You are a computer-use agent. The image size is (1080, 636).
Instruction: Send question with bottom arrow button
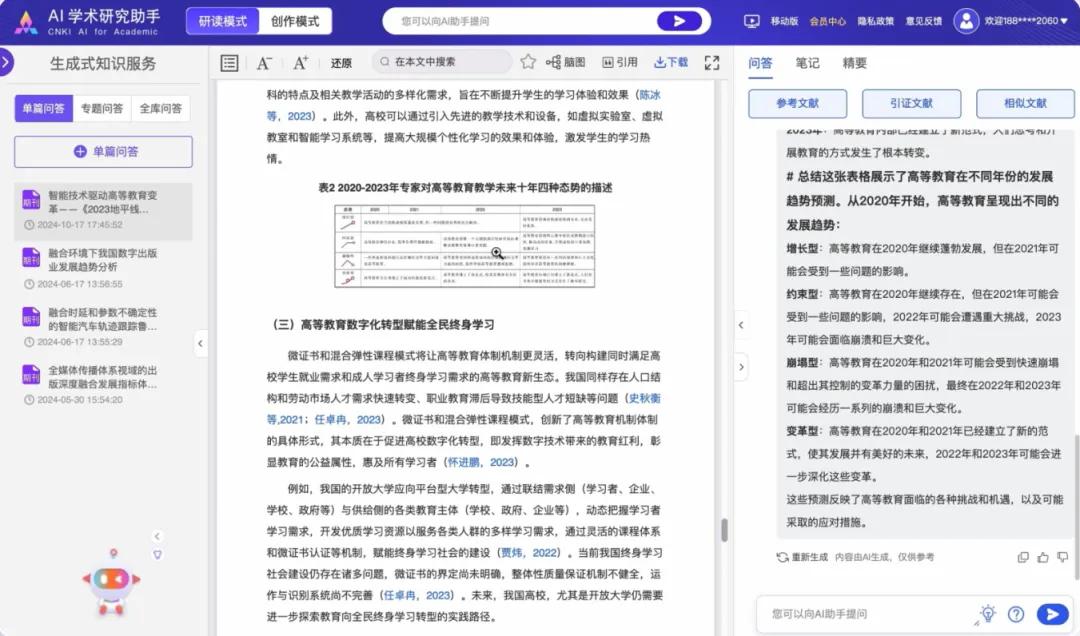pyautogui.click(x=1052, y=614)
